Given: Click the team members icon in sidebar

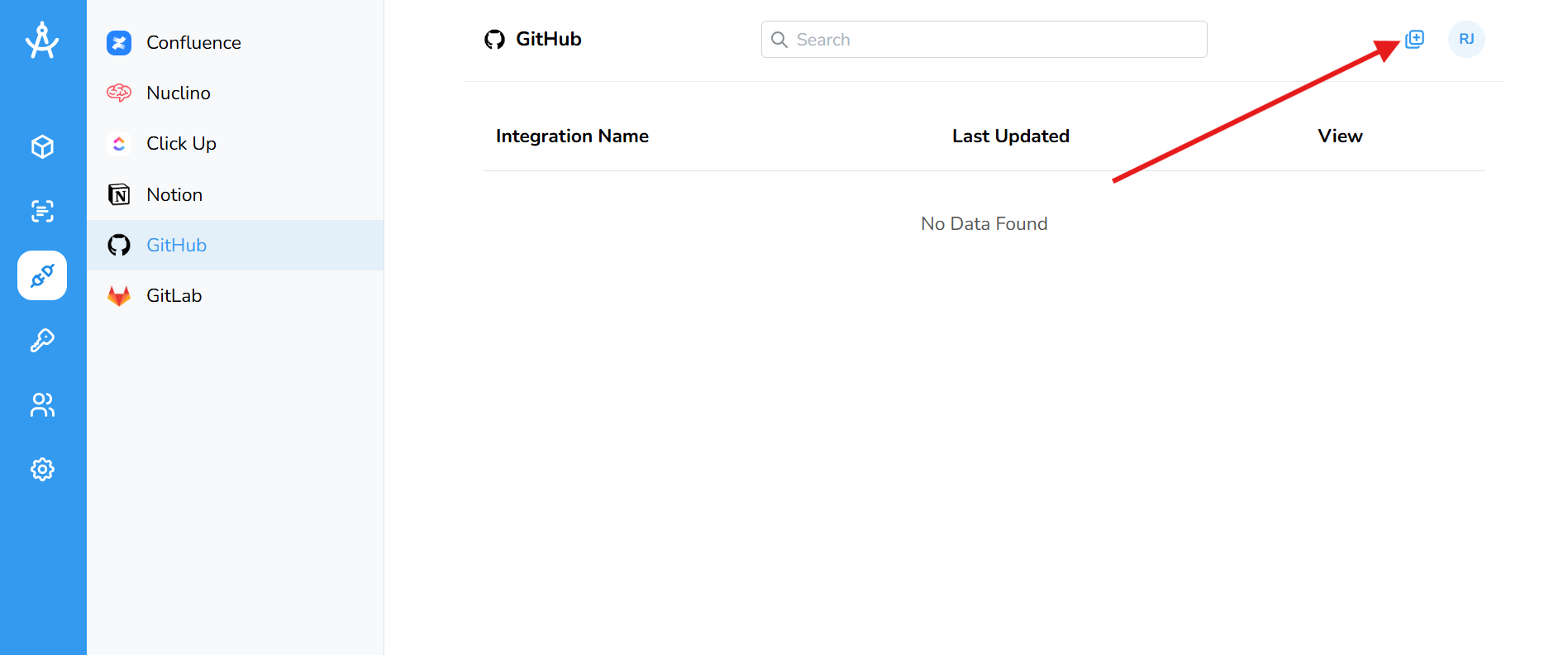Looking at the screenshot, I should coord(42,405).
